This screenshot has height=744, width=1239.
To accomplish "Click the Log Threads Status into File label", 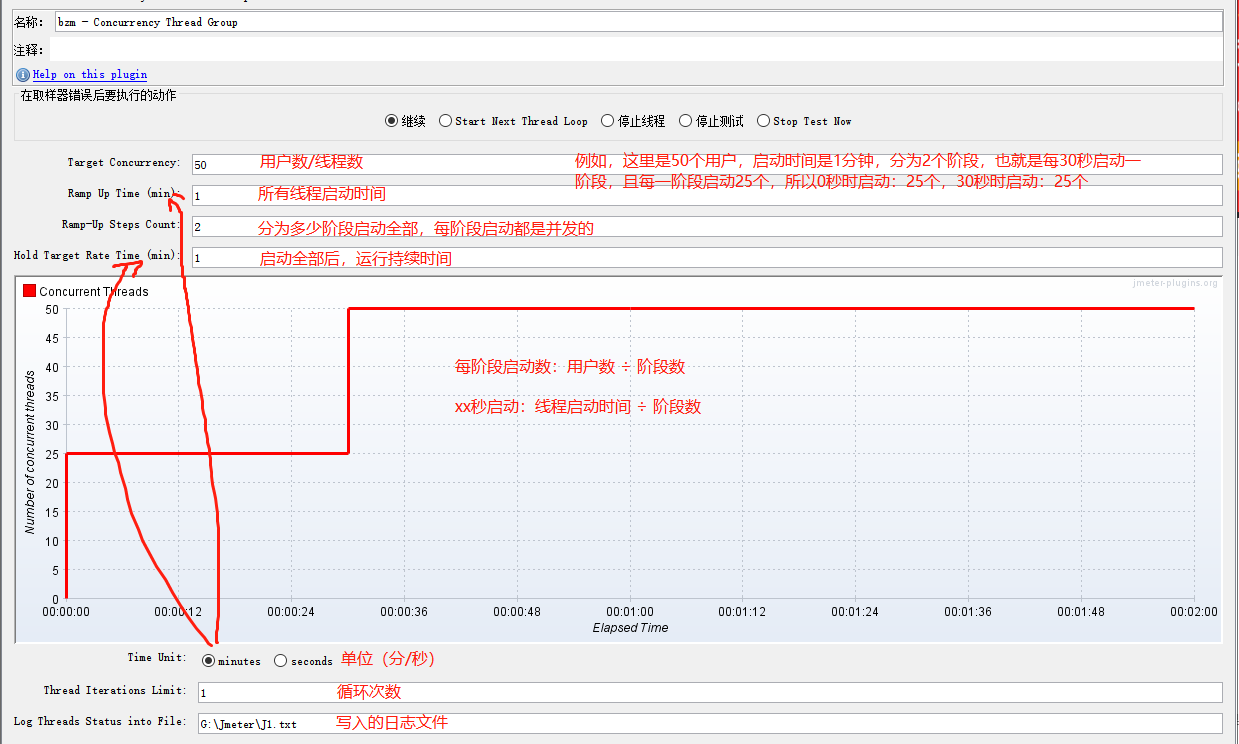I will click(x=100, y=721).
